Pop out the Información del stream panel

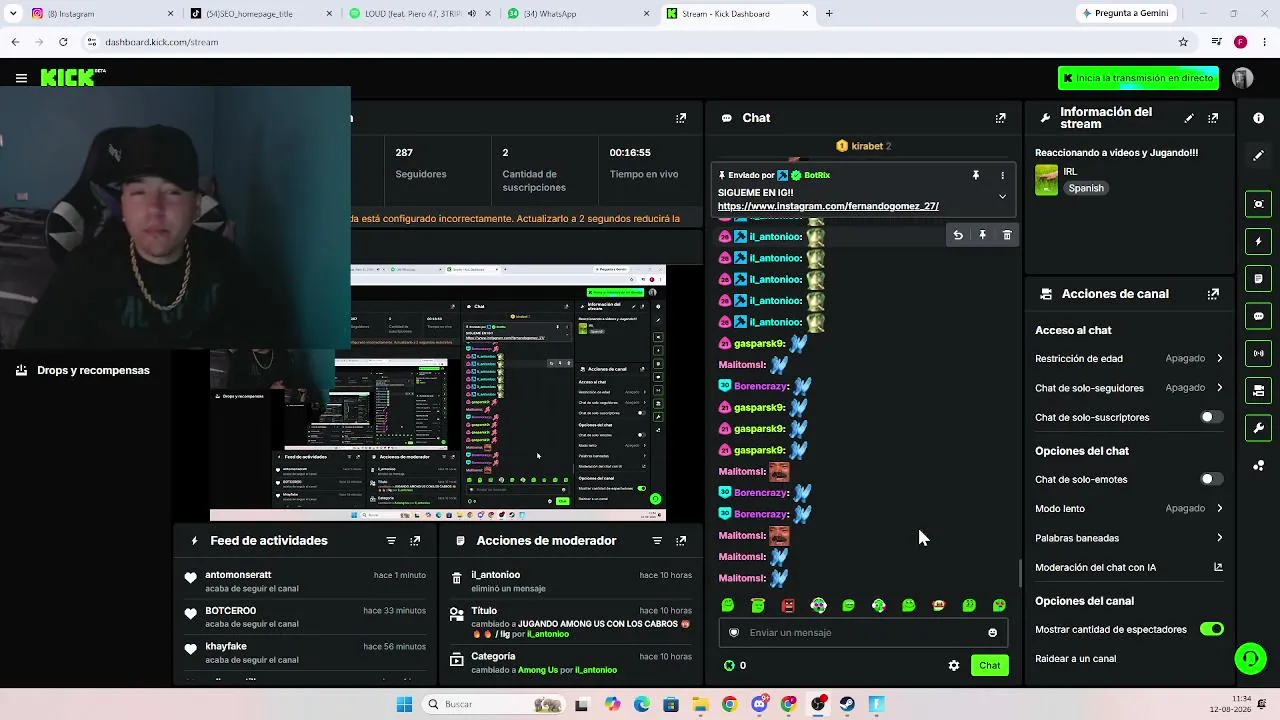click(x=1213, y=118)
